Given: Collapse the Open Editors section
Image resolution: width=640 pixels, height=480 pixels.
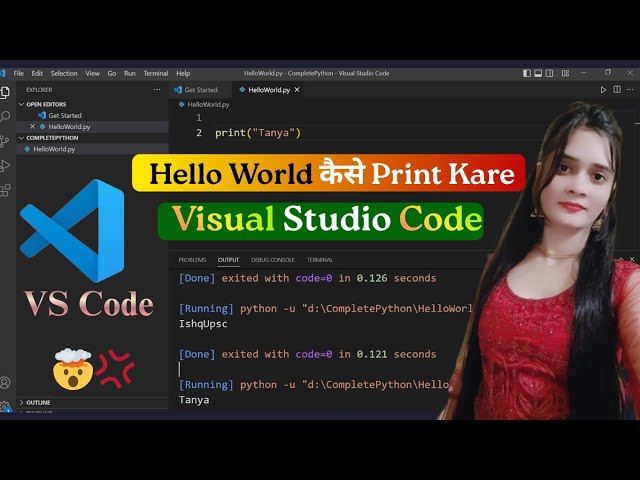Looking at the screenshot, I should pyautogui.click(x=22, y=104).
